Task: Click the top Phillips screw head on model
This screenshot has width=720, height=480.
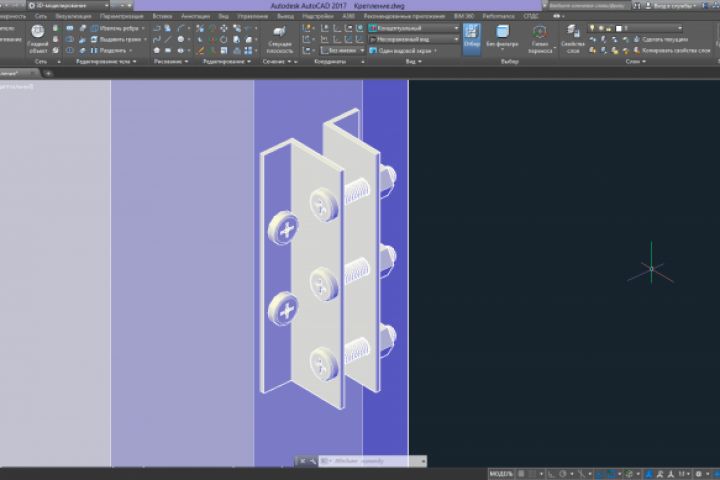Action: tap(325, 205)
